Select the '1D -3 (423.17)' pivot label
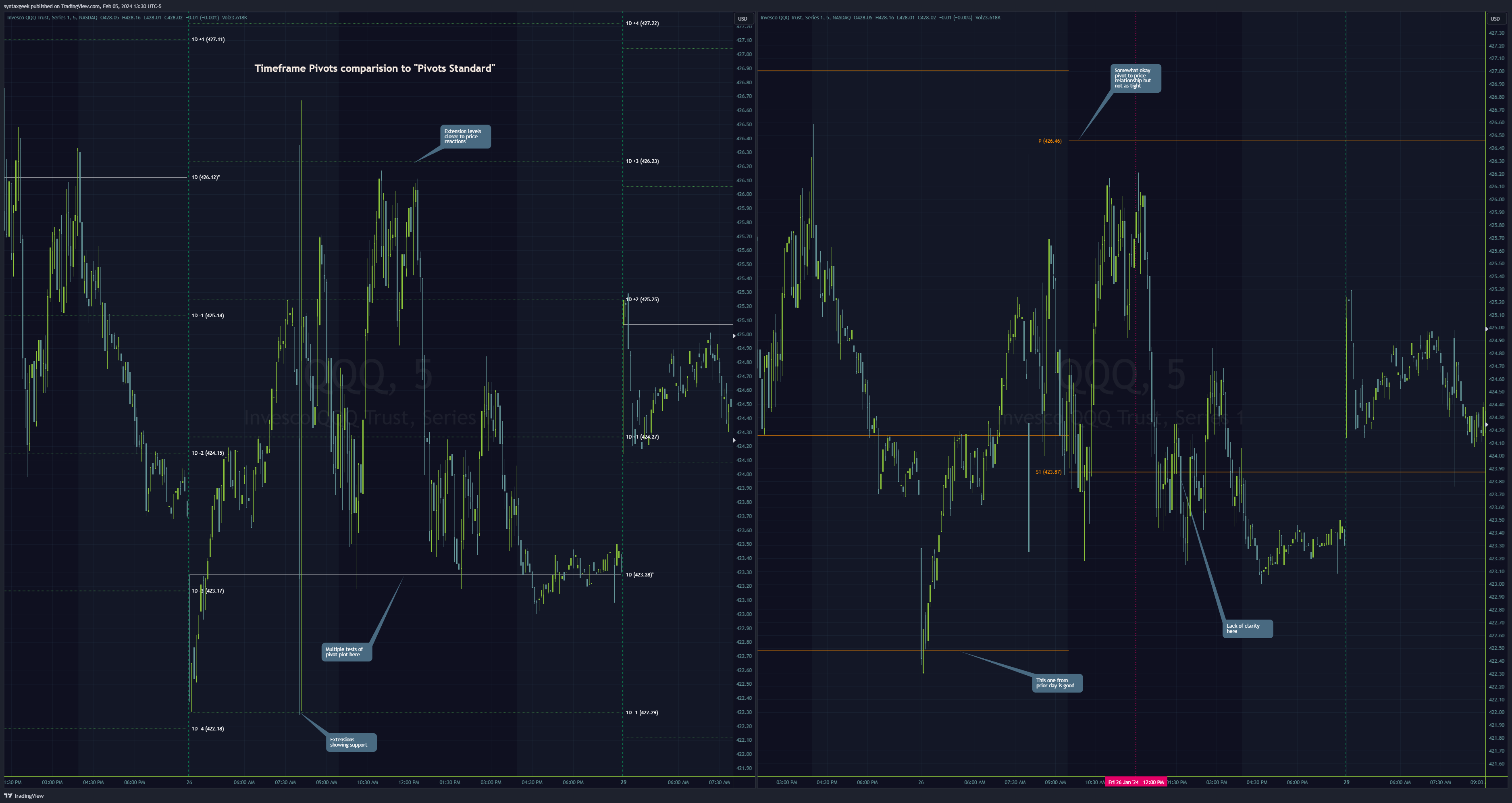 point(208,591)
